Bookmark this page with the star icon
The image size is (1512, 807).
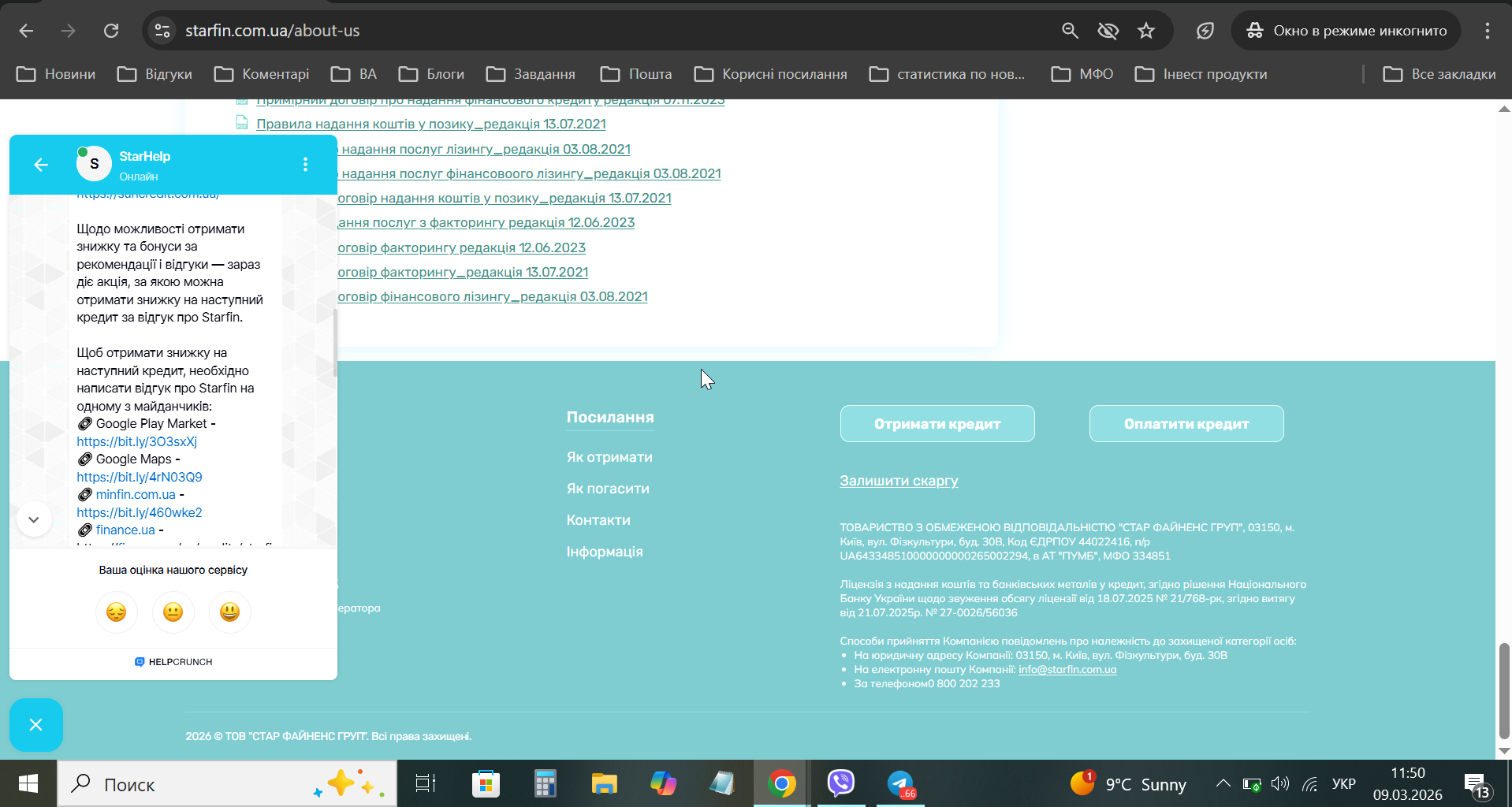click(x=1146, y=31)
